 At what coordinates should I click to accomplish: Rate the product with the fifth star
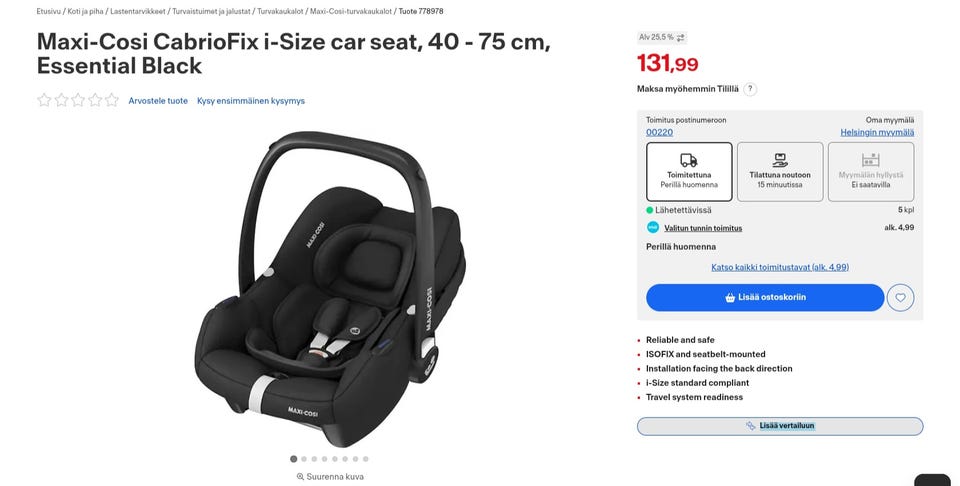111,100
